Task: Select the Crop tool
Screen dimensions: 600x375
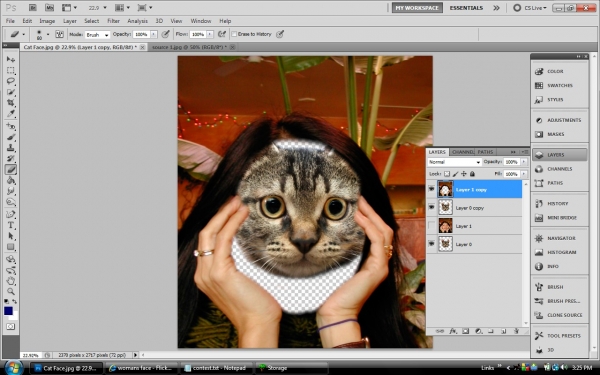Action: [11, 103]
